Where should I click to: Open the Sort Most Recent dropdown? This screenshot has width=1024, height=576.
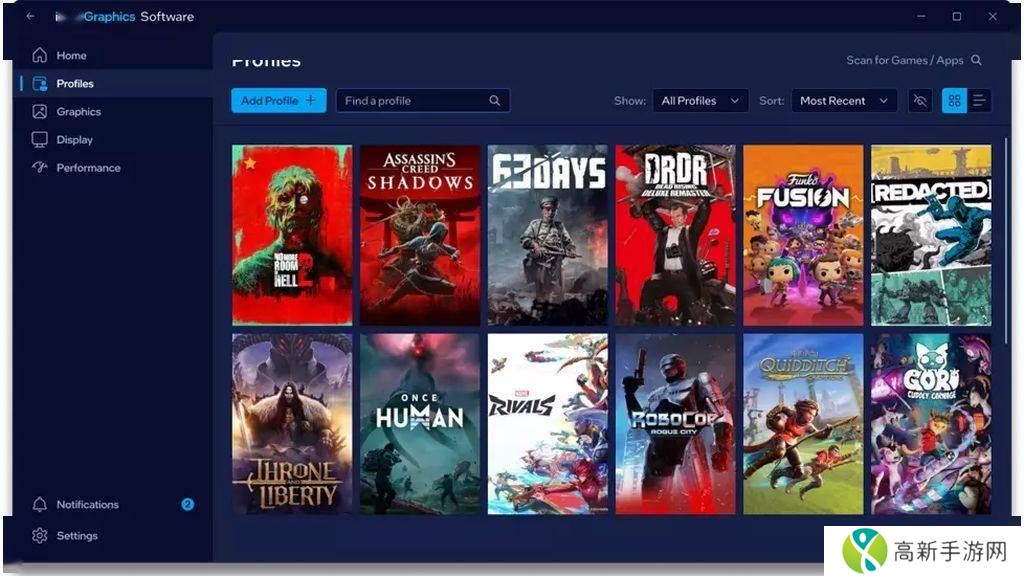(844, 101)
